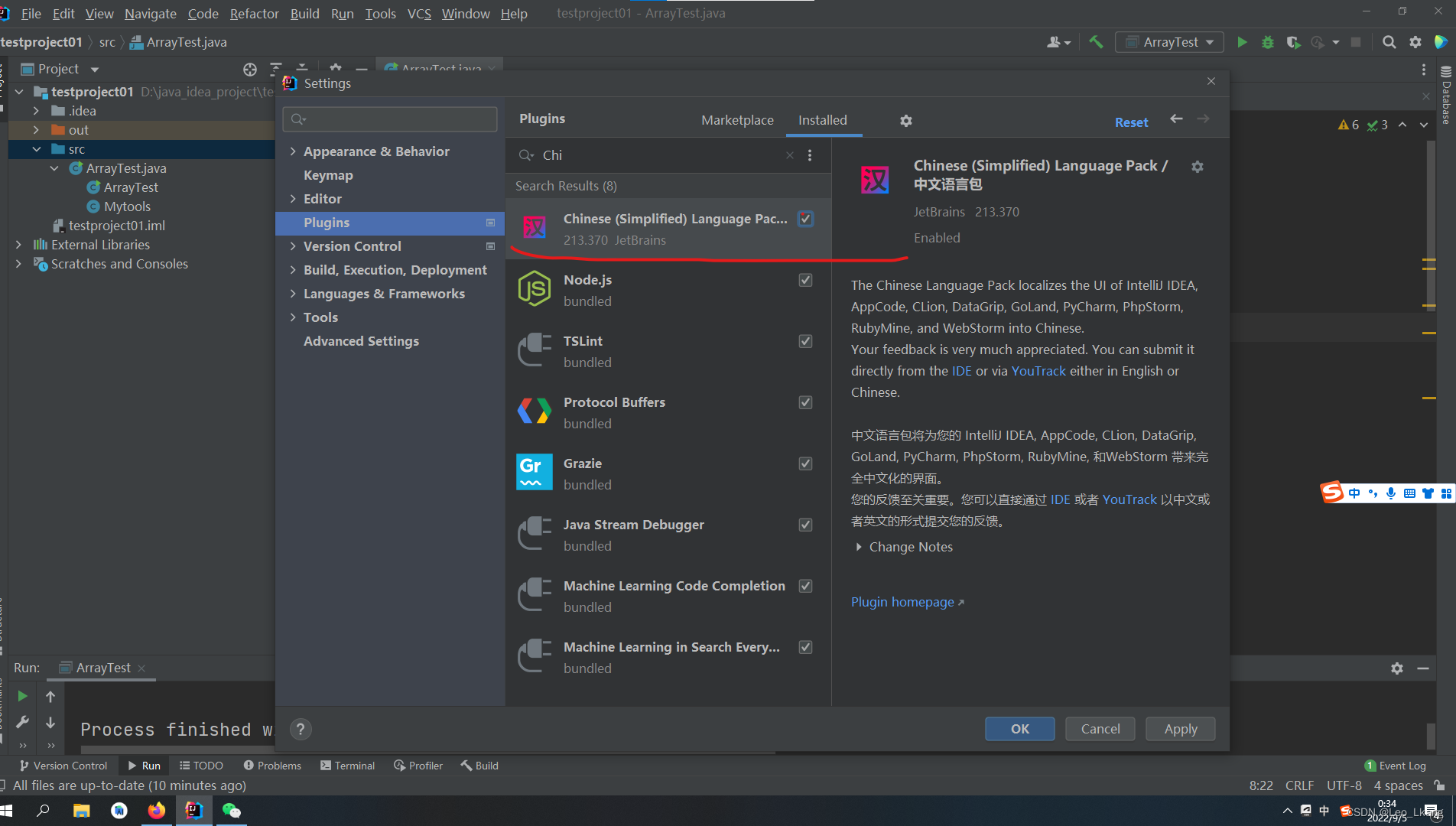Screen dimensions: 1456x826
Task: Hide the Run tool window with minus icon
Action: (1423, 668)
